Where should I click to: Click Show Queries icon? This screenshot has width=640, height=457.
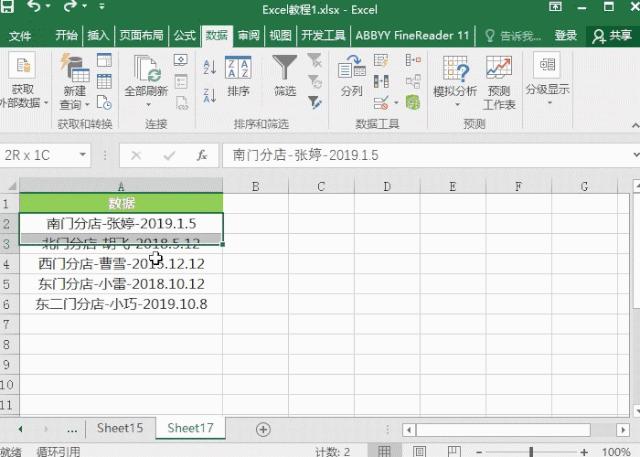(104, 60)
